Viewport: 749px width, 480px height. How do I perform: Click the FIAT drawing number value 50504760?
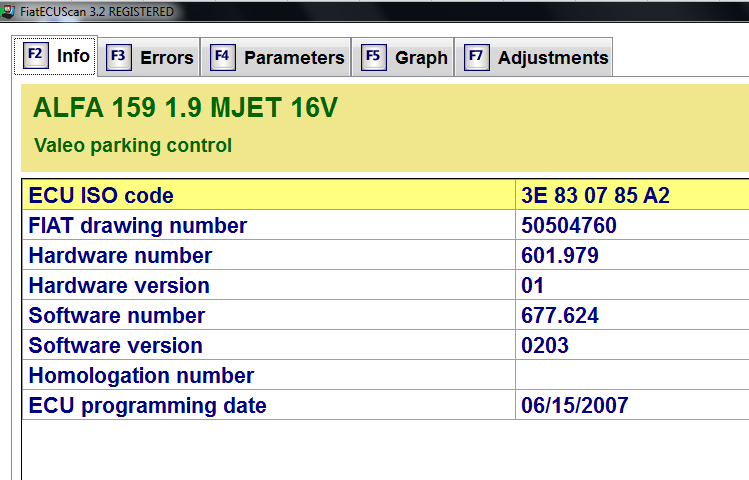pos(569,225)
